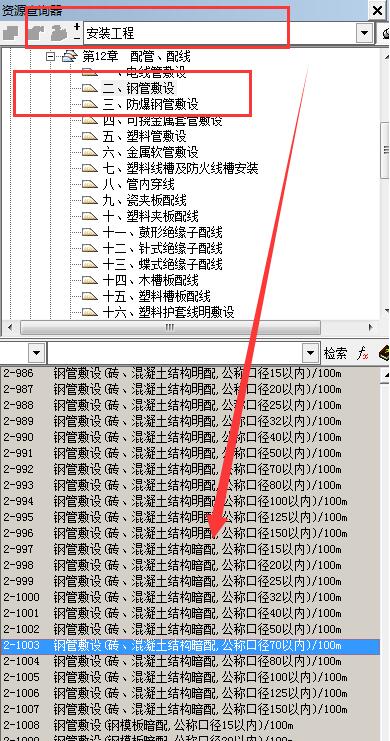Select 七、塑料线槽及防火线槽安装 tree item
The image size is (390, 741).
click(180, 169)
